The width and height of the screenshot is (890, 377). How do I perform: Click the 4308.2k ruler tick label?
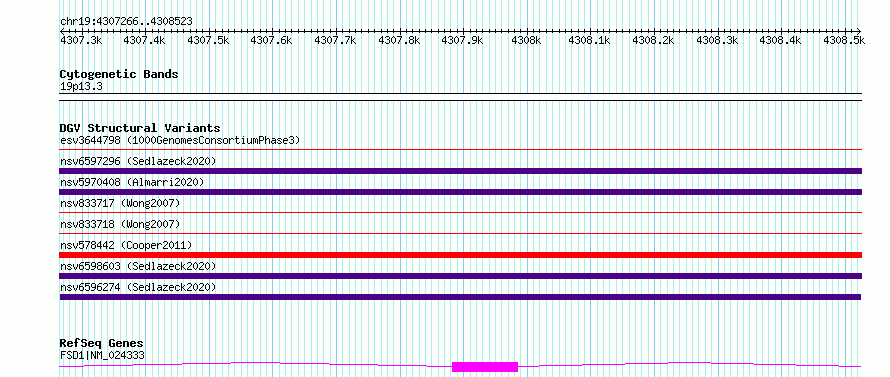[653, 40]
